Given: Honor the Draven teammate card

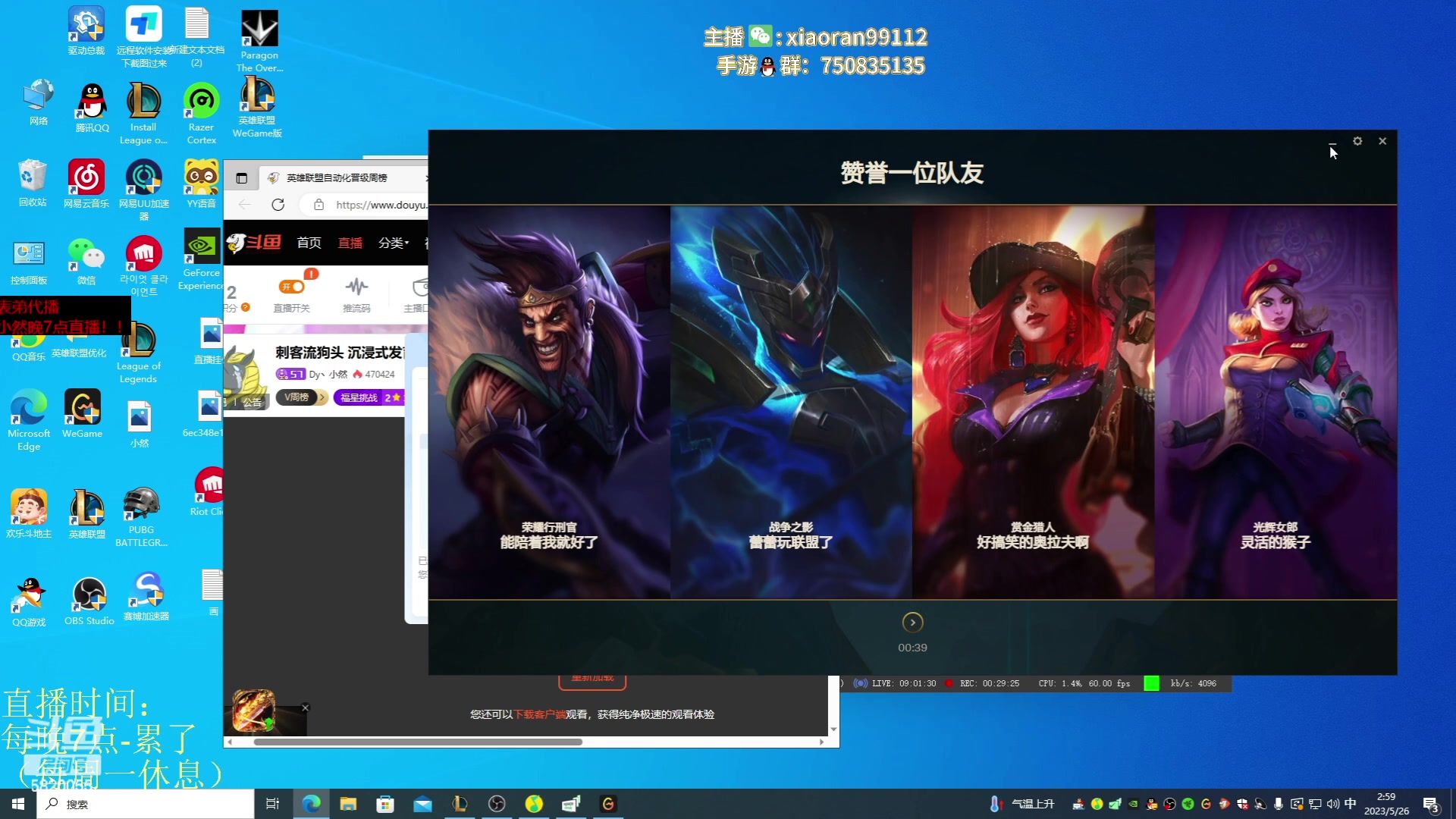Looking at the screenshot, I should [x=549, y=403].
